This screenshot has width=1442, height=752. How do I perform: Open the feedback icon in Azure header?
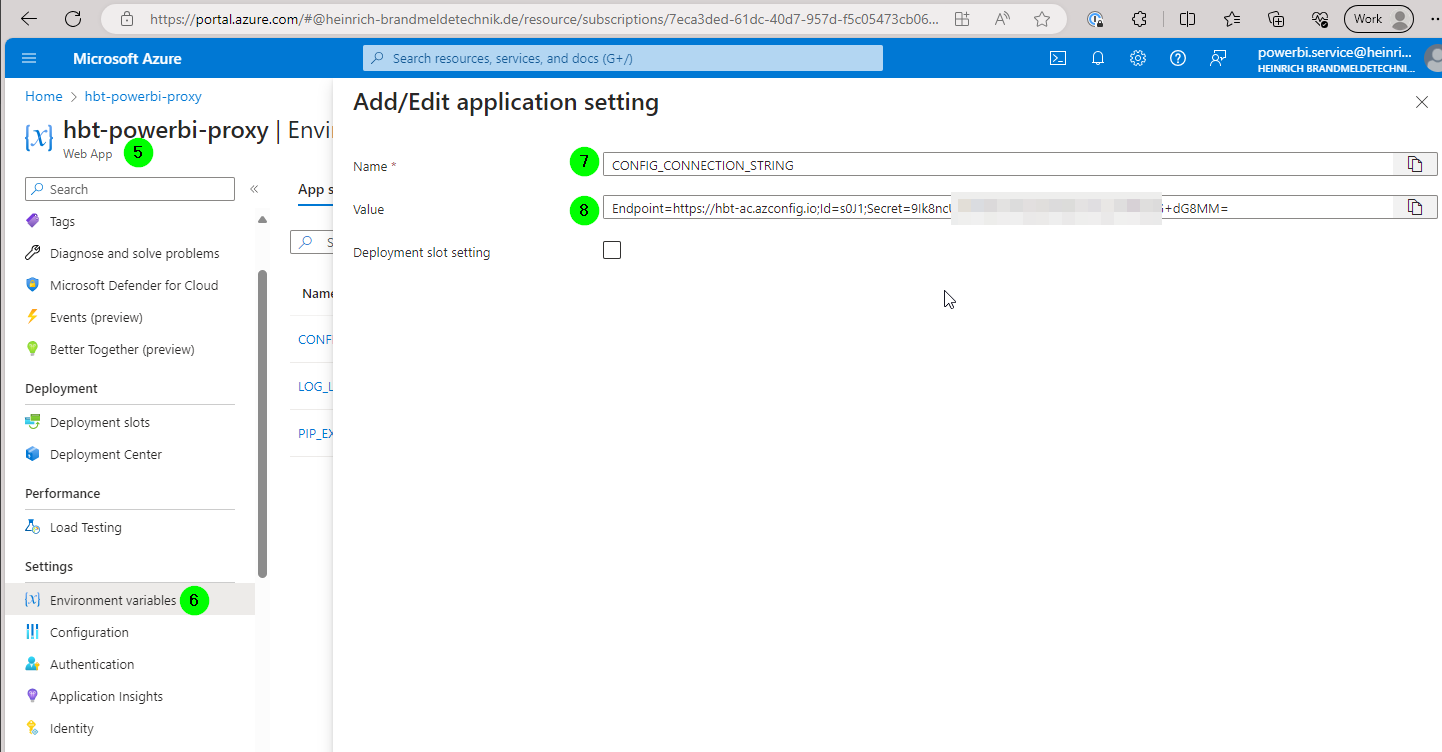(x=1217, y=58)
